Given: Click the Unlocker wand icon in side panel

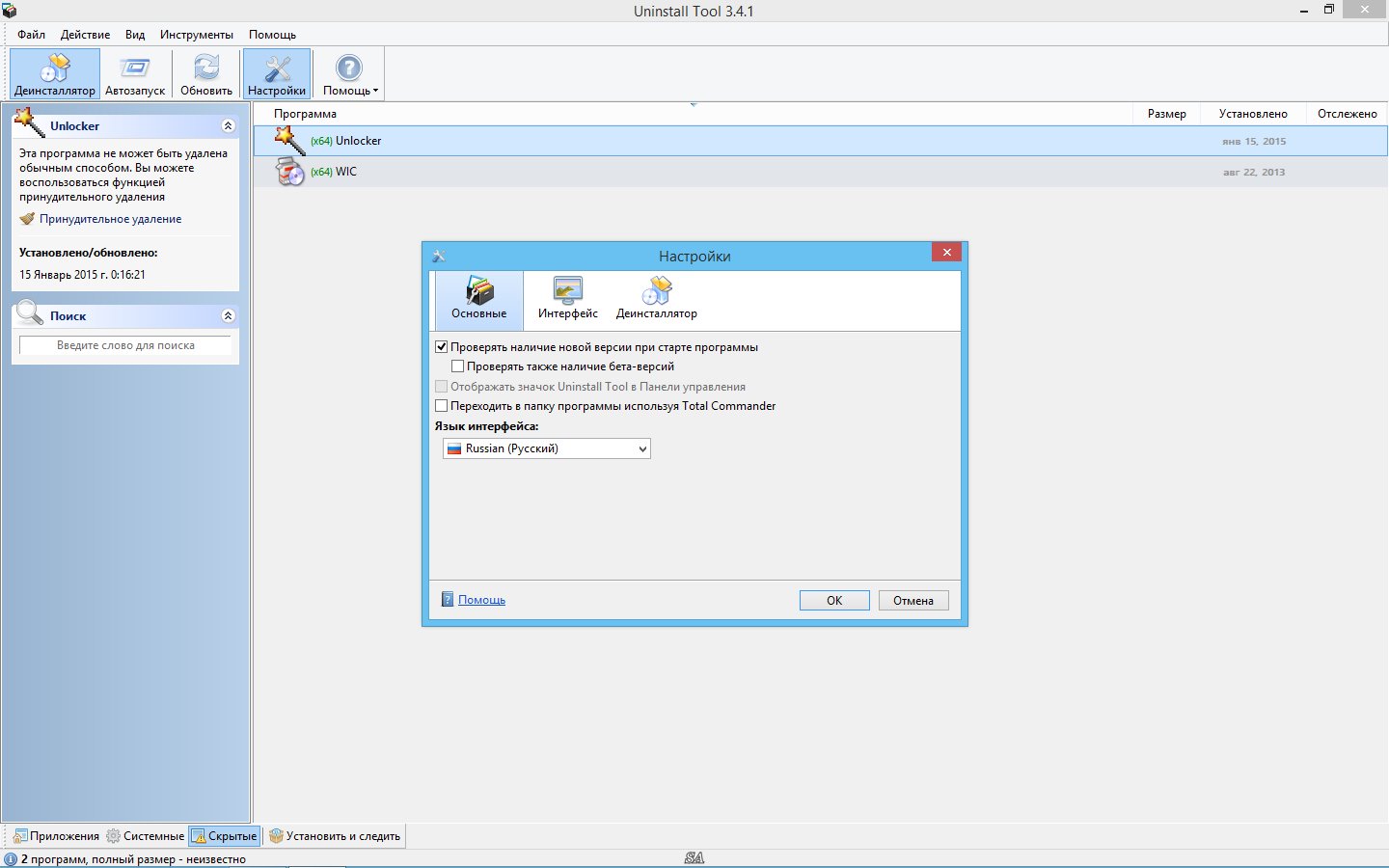Looking at the screenshot, I should pyautogui.click(x=30, y=123).
